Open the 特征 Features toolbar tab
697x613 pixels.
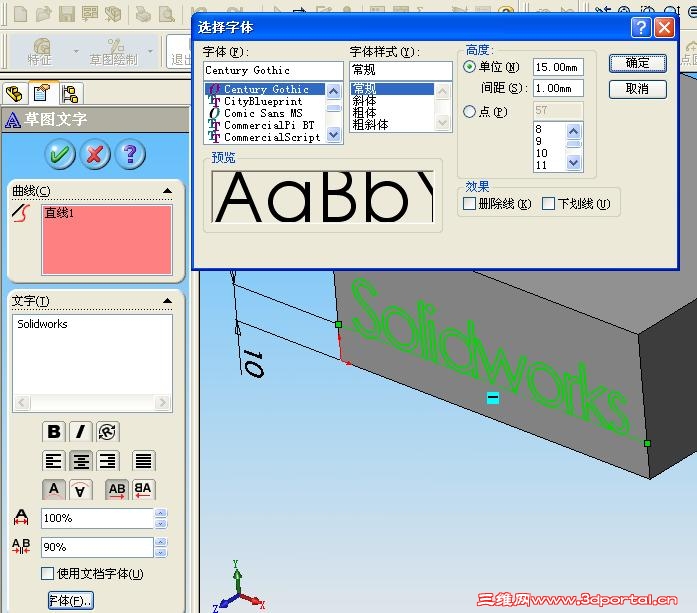click(41, 52)
